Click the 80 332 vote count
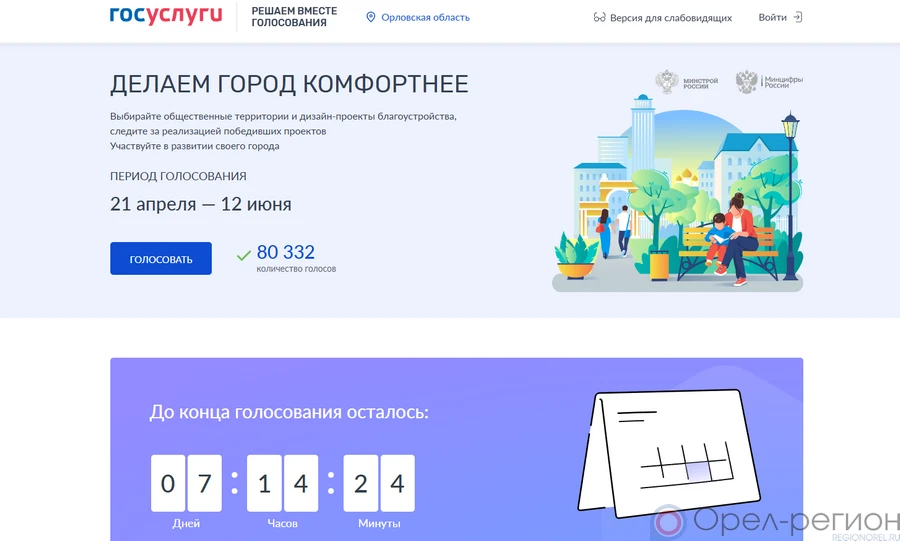This screenshot has height=541, width=900. tap(286, 252)
